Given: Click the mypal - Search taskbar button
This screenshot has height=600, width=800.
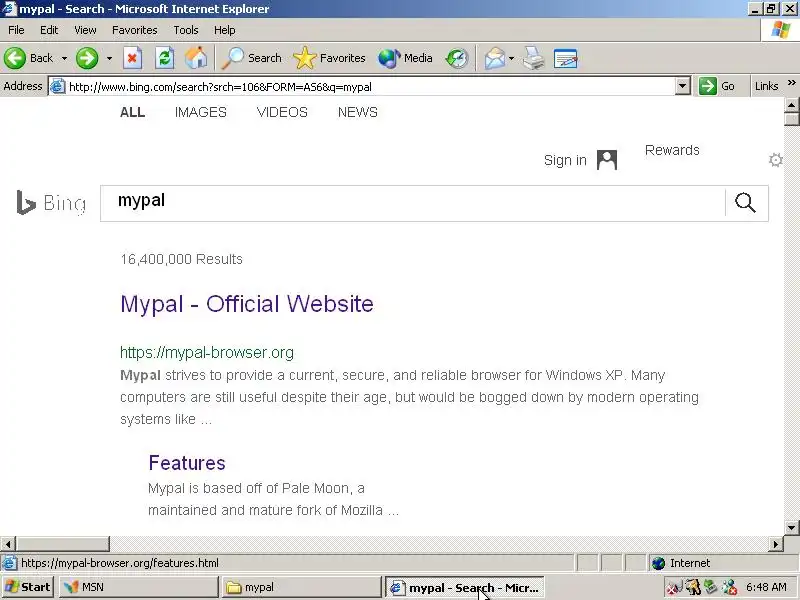Looking at the screenshot, I should click(464, 588).
